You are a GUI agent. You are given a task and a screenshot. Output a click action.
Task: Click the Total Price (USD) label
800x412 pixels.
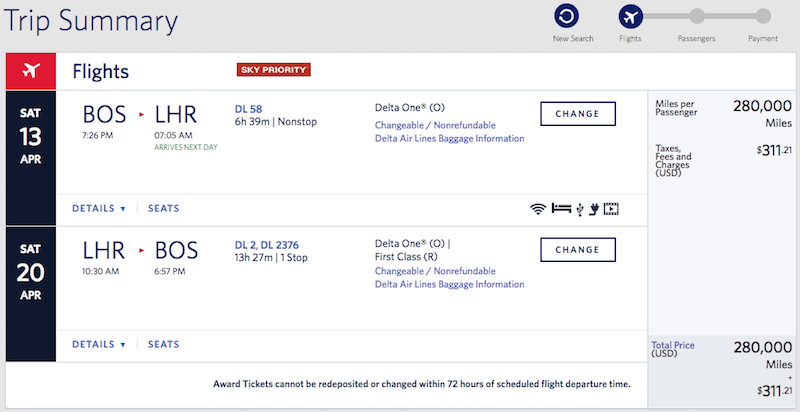(673, 349)
